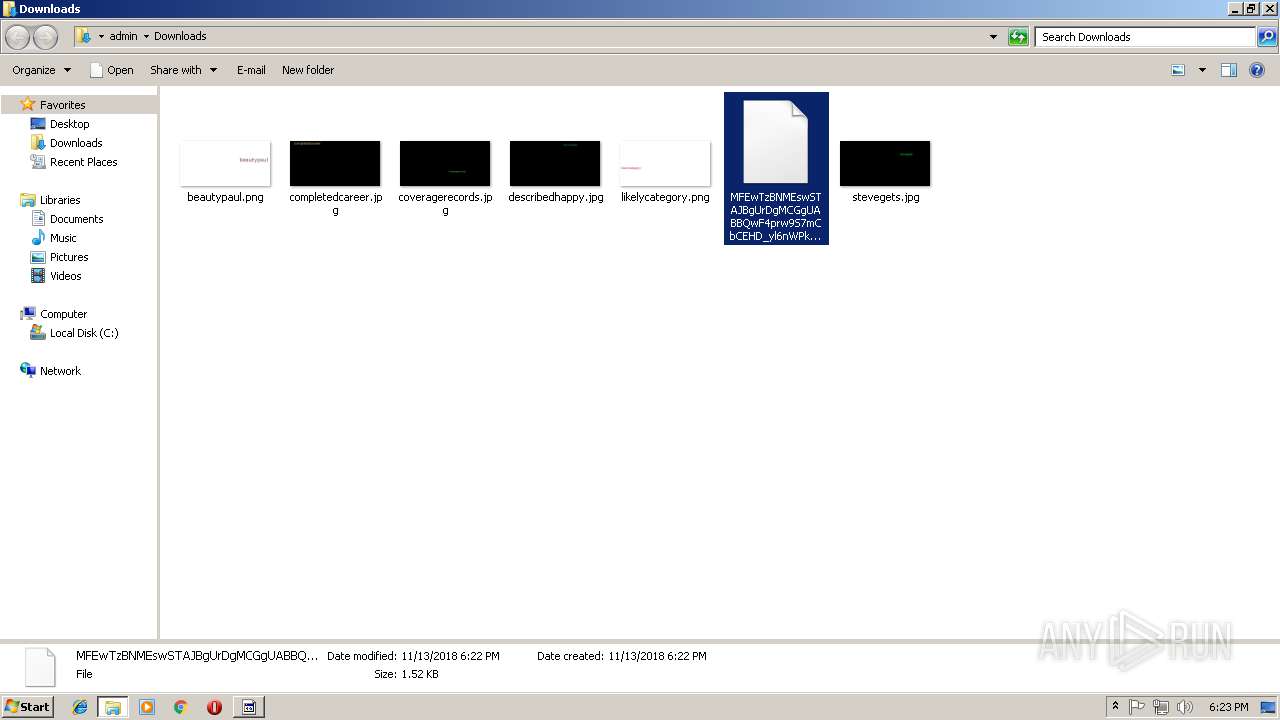Select the coveragerecords.jpg thumbnail
The height and width of the screenshot is (720, 1280).
pos(445,163)
